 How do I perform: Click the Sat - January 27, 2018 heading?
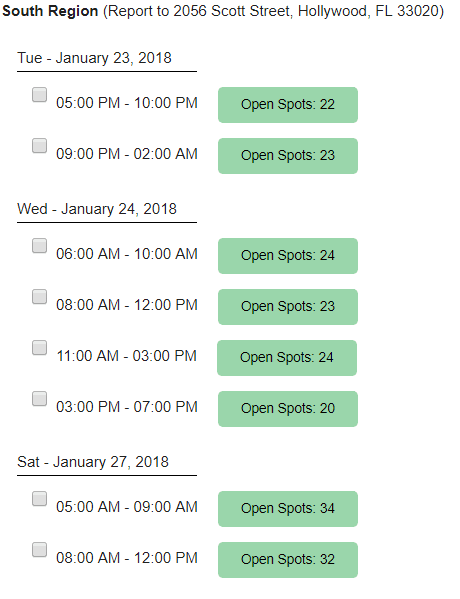tap(93, 462)
